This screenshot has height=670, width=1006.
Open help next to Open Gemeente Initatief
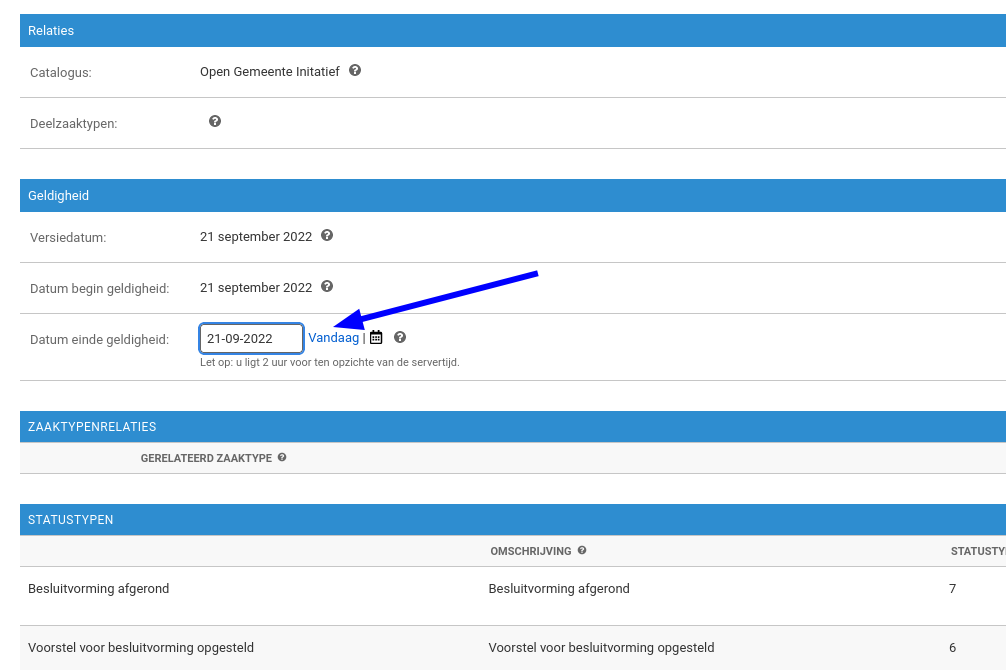pyautogui.click(x=355, y=71)
